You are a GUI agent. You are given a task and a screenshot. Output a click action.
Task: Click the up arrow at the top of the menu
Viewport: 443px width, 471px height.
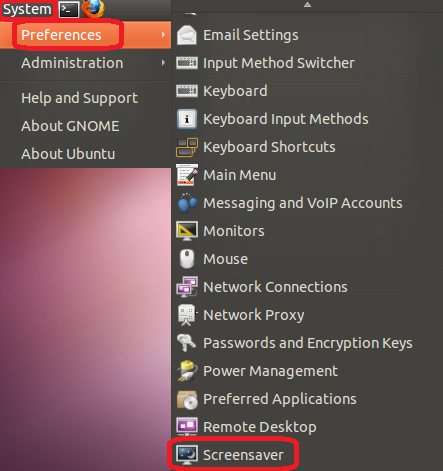[x=307, y=5]
